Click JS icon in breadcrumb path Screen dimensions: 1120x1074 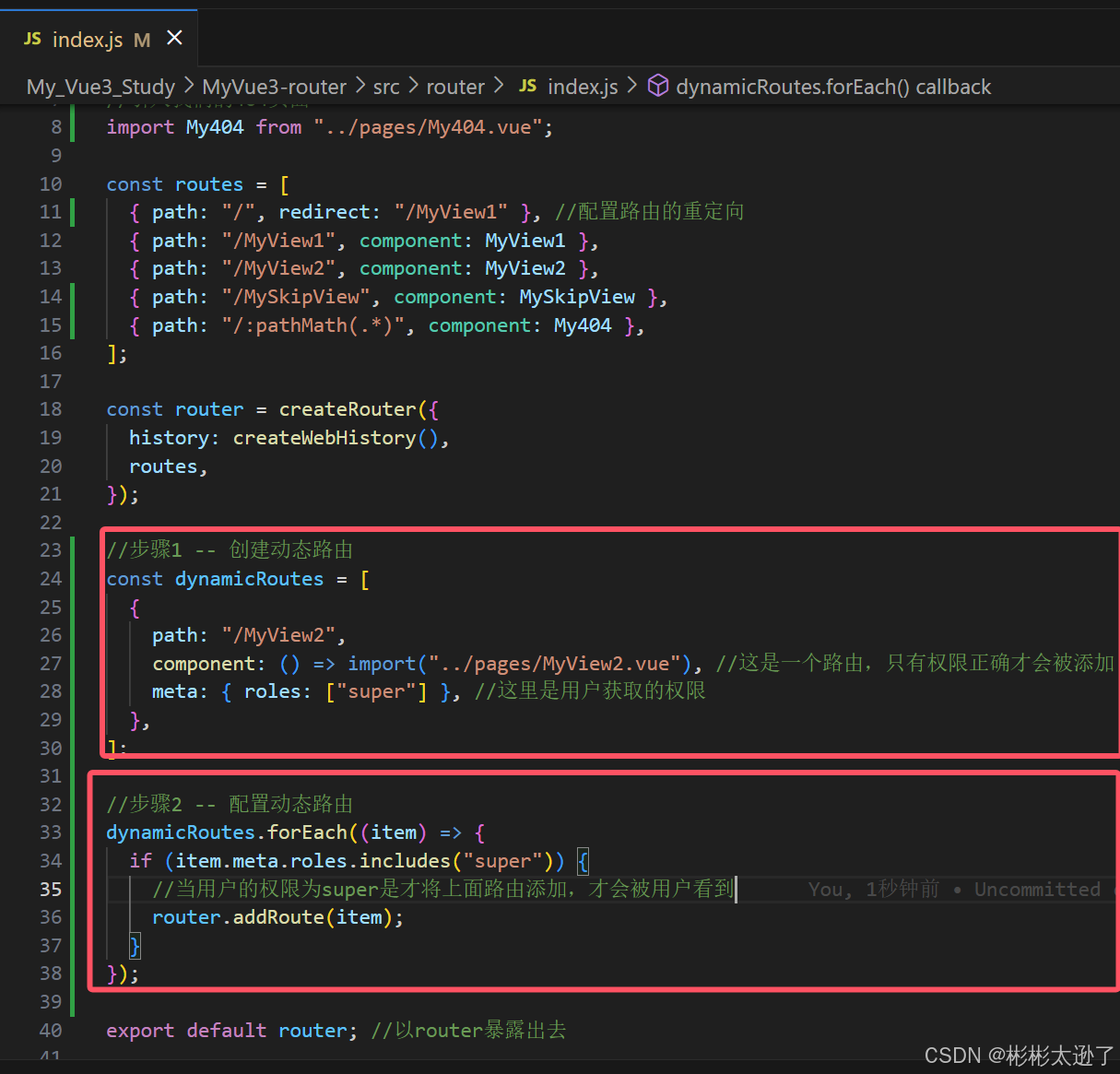click(x=527, y=86)
